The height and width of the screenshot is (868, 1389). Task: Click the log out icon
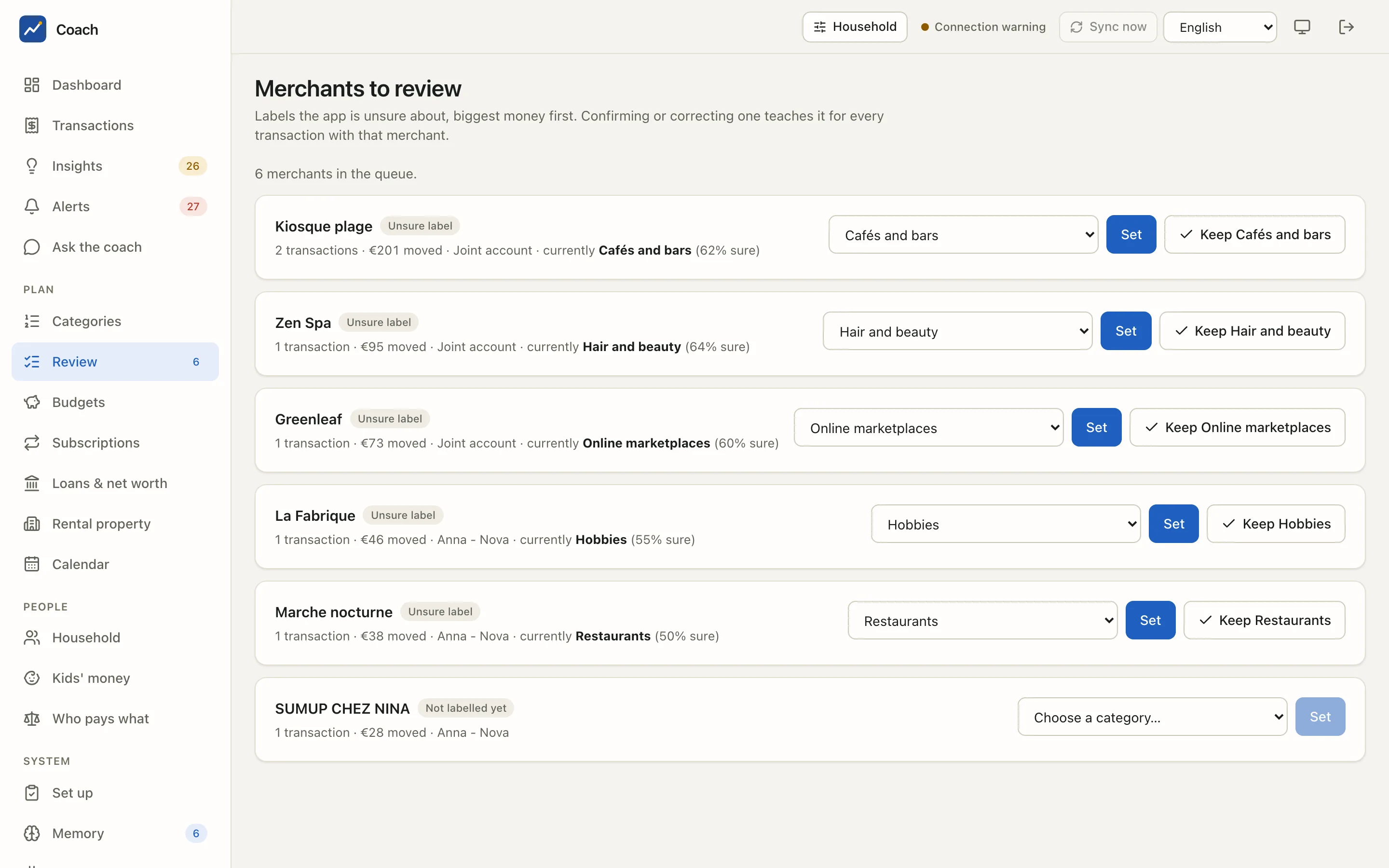tap(1346, 27)
